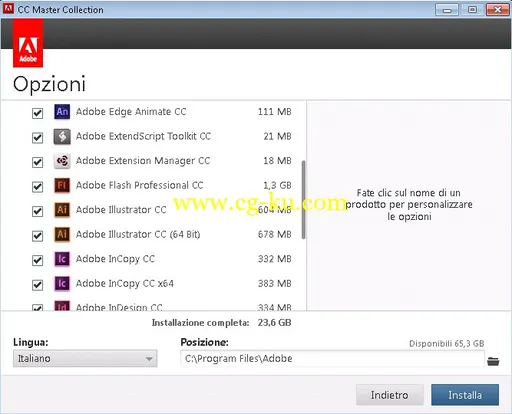Uncheck Adobe InCopy CC 332 MB
The height and width of the screenshot is (414, 512).
pos(37,260)
